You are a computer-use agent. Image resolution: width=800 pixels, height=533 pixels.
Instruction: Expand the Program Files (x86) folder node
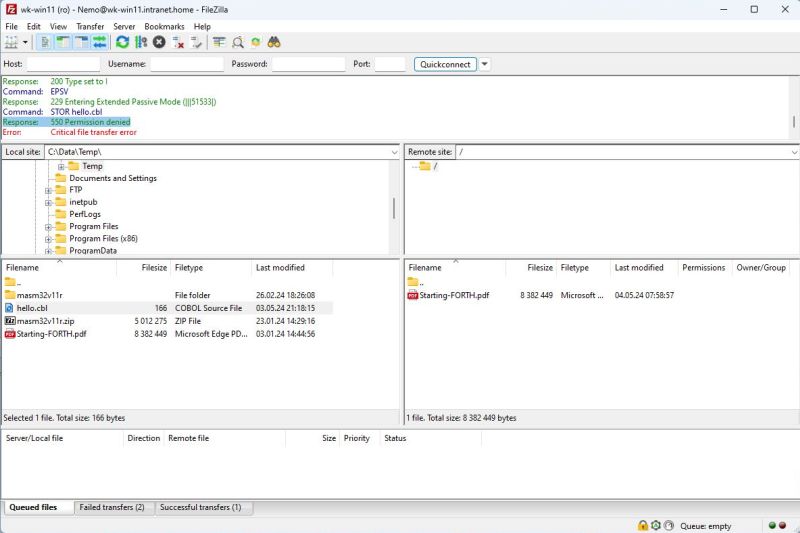coord(48,239)
